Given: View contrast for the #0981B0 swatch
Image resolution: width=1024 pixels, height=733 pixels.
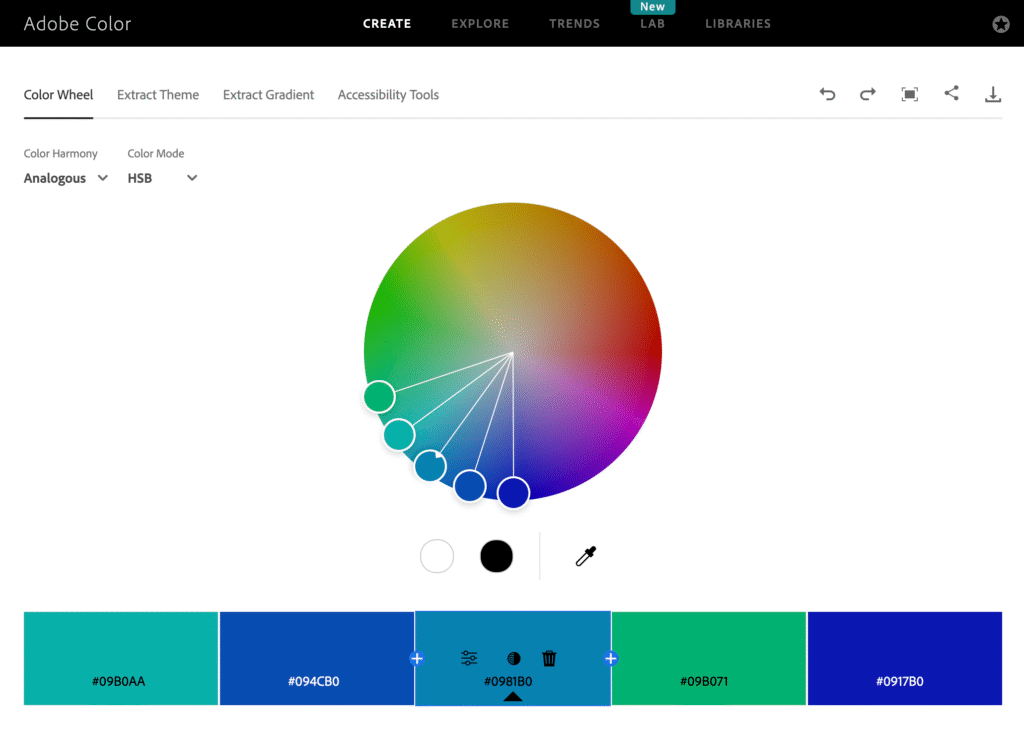Looking at the screenshot, I should pyautogui.click(x=512, y=658).
